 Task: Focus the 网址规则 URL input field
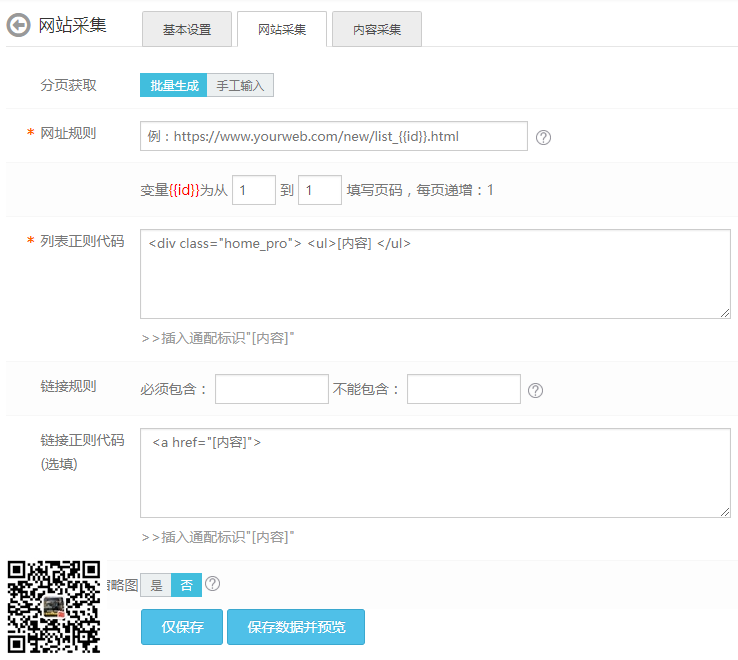pos(334,136)
